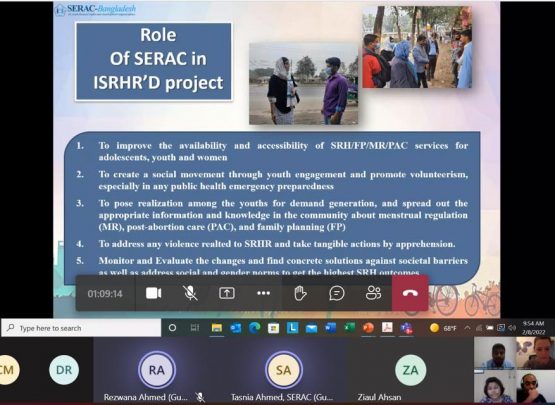Open clock and calendar showing 9:54 AM
This screenshot has height=405, width=555.
[x=533, y=328]
